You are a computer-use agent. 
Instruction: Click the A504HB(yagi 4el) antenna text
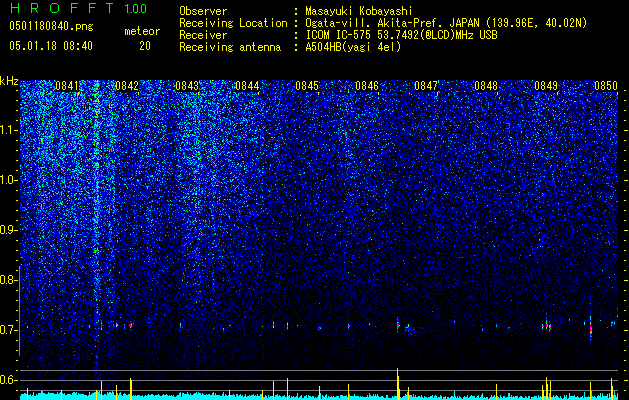(353, 47)
